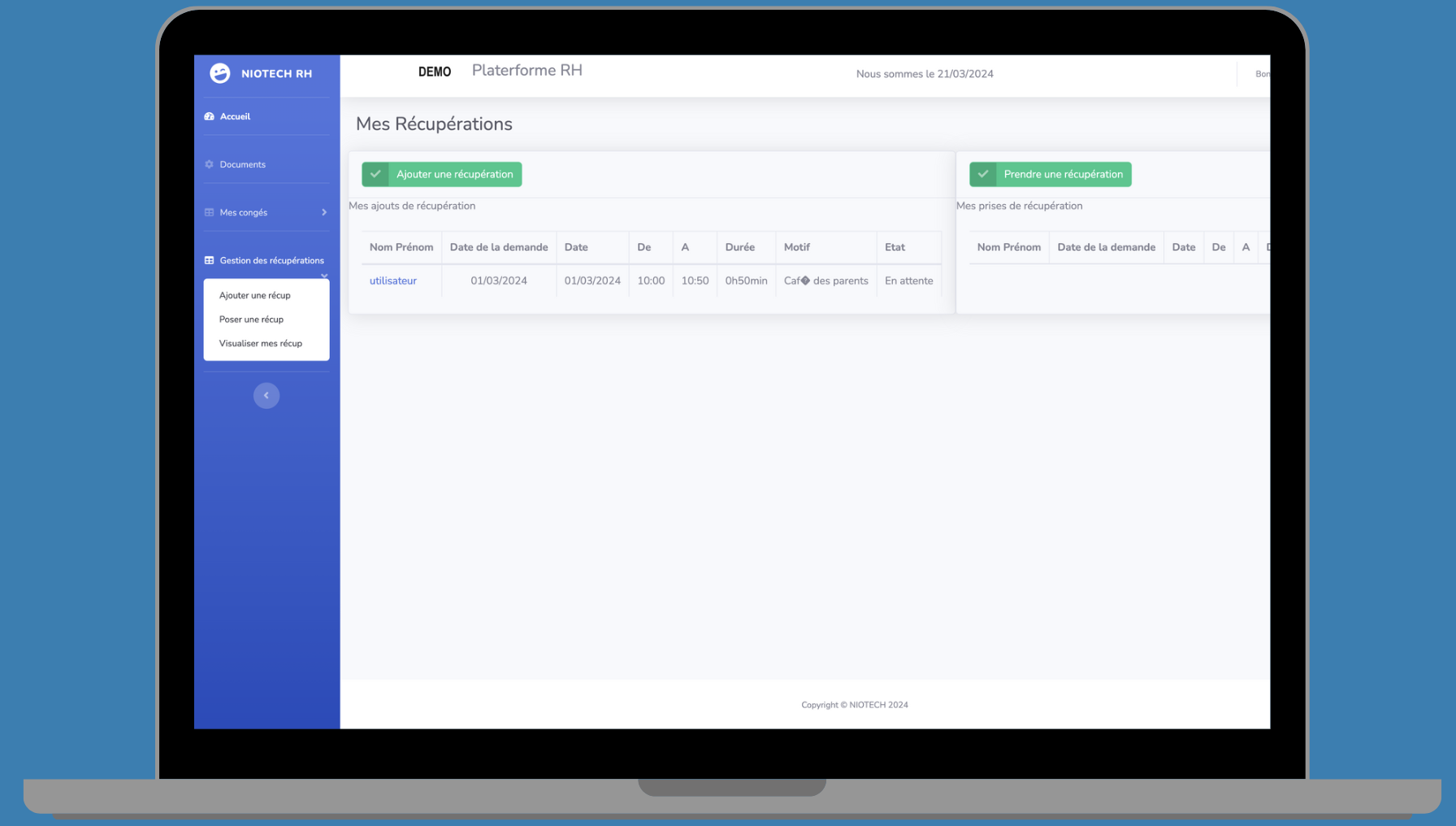This screenshot has width=1456, height=826.
Task: Collapse the Gestion des récupérations chevron
Action: pos(324,276)
